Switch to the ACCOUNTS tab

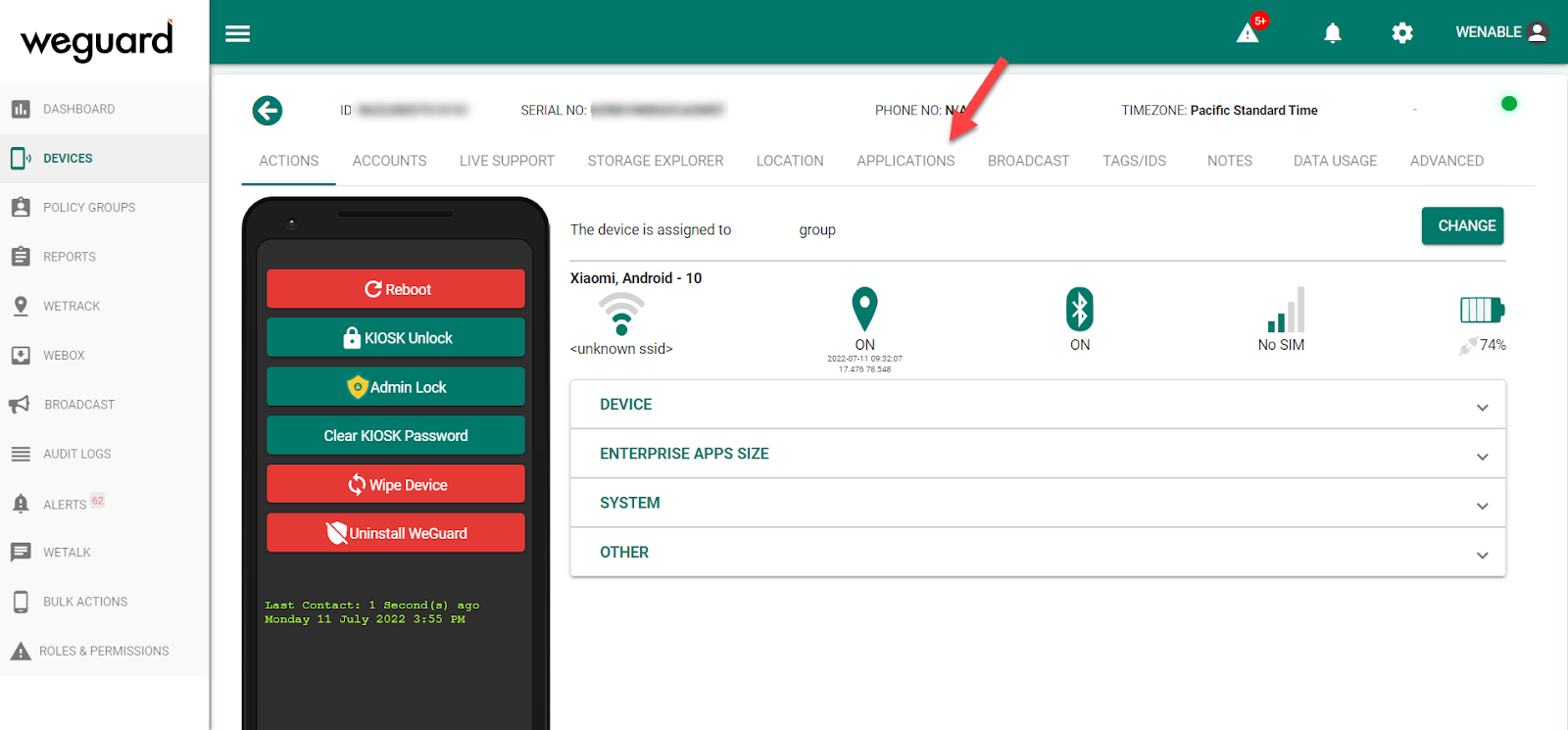[x=389, y=161]
